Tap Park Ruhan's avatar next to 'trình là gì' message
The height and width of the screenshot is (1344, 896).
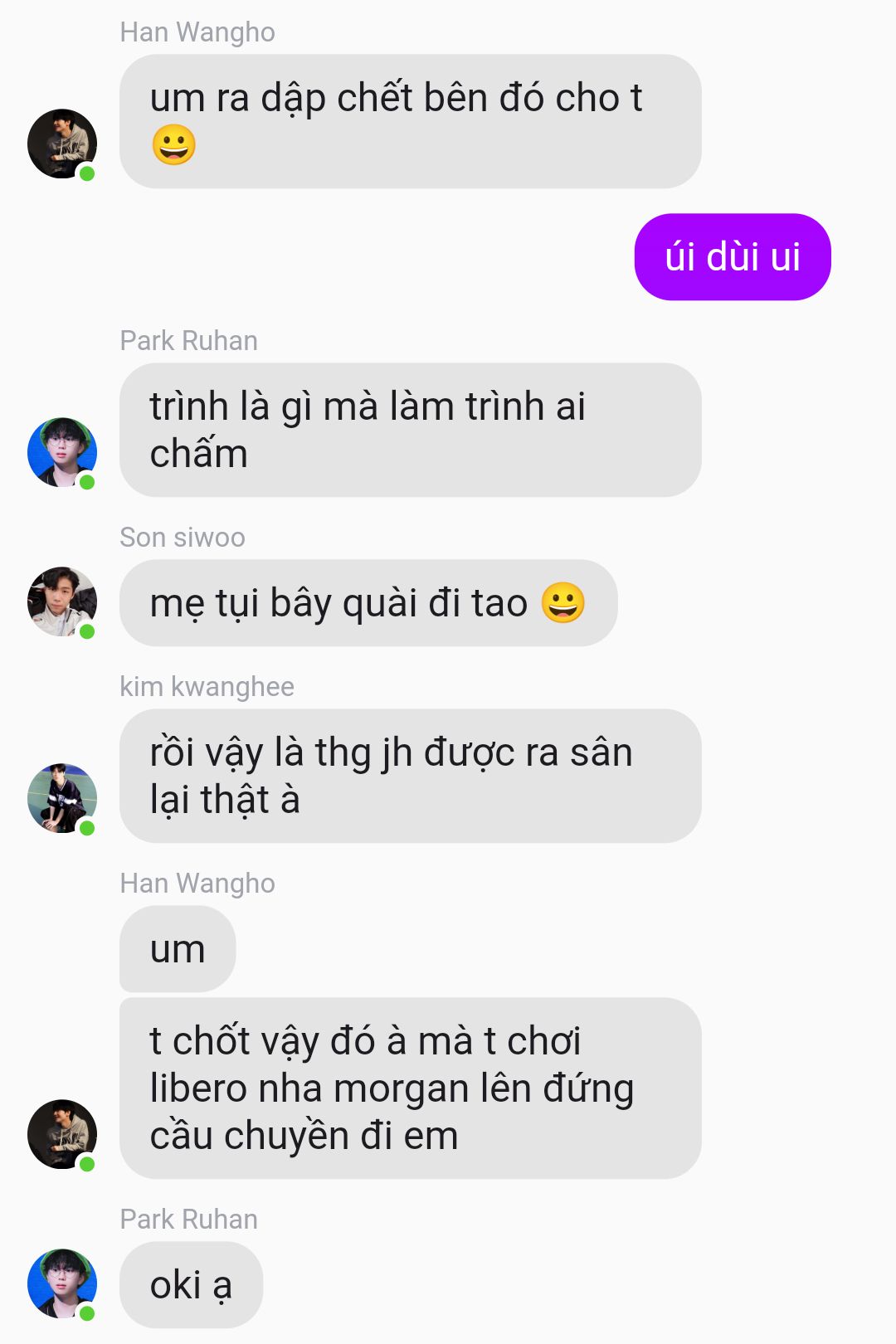pyautogui.click(x=62, y=452)
